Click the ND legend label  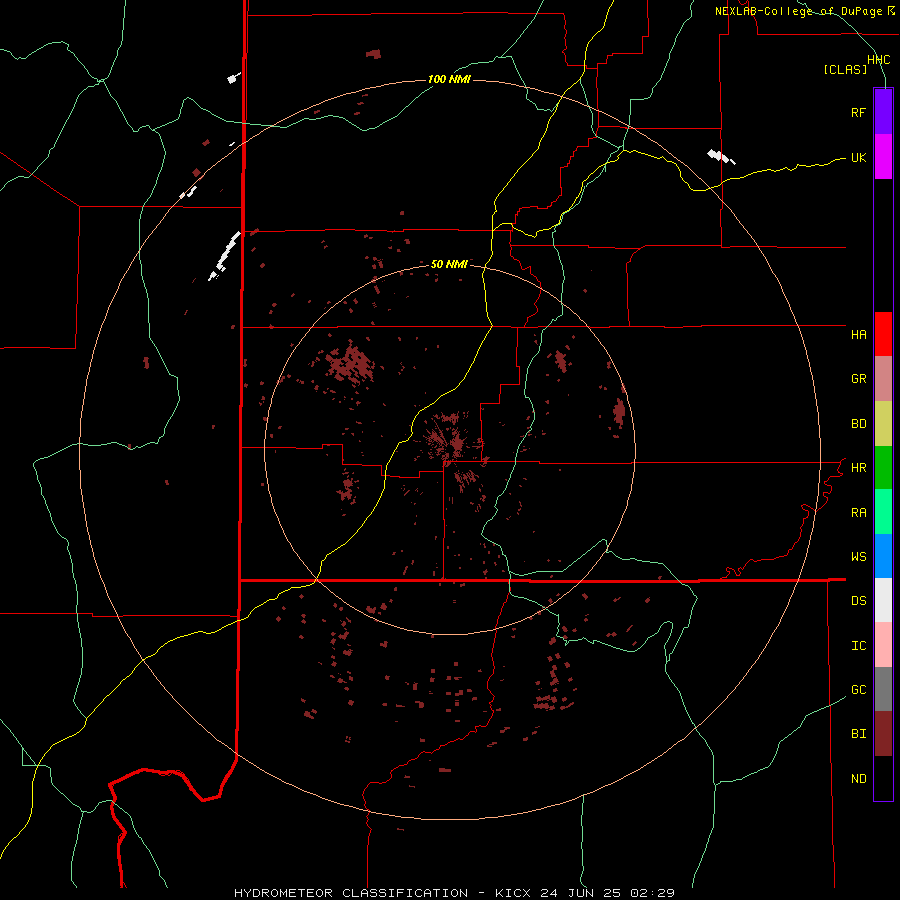[x=858, y=779]
